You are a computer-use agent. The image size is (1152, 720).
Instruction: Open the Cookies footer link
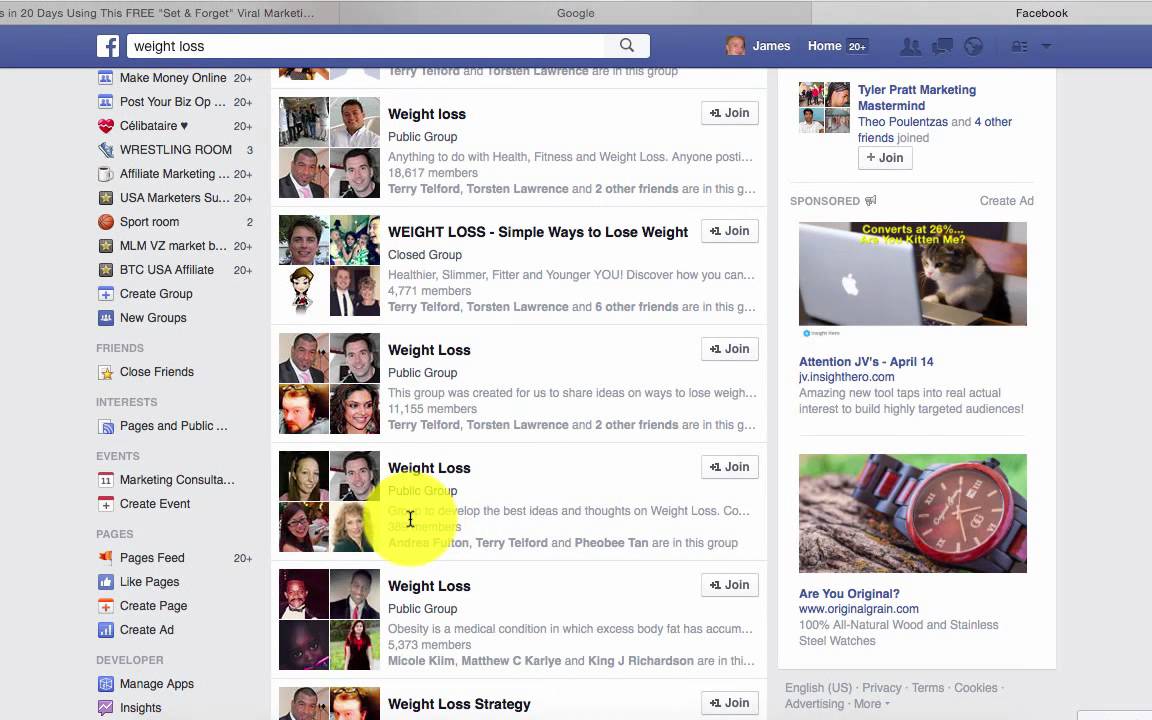976,688
